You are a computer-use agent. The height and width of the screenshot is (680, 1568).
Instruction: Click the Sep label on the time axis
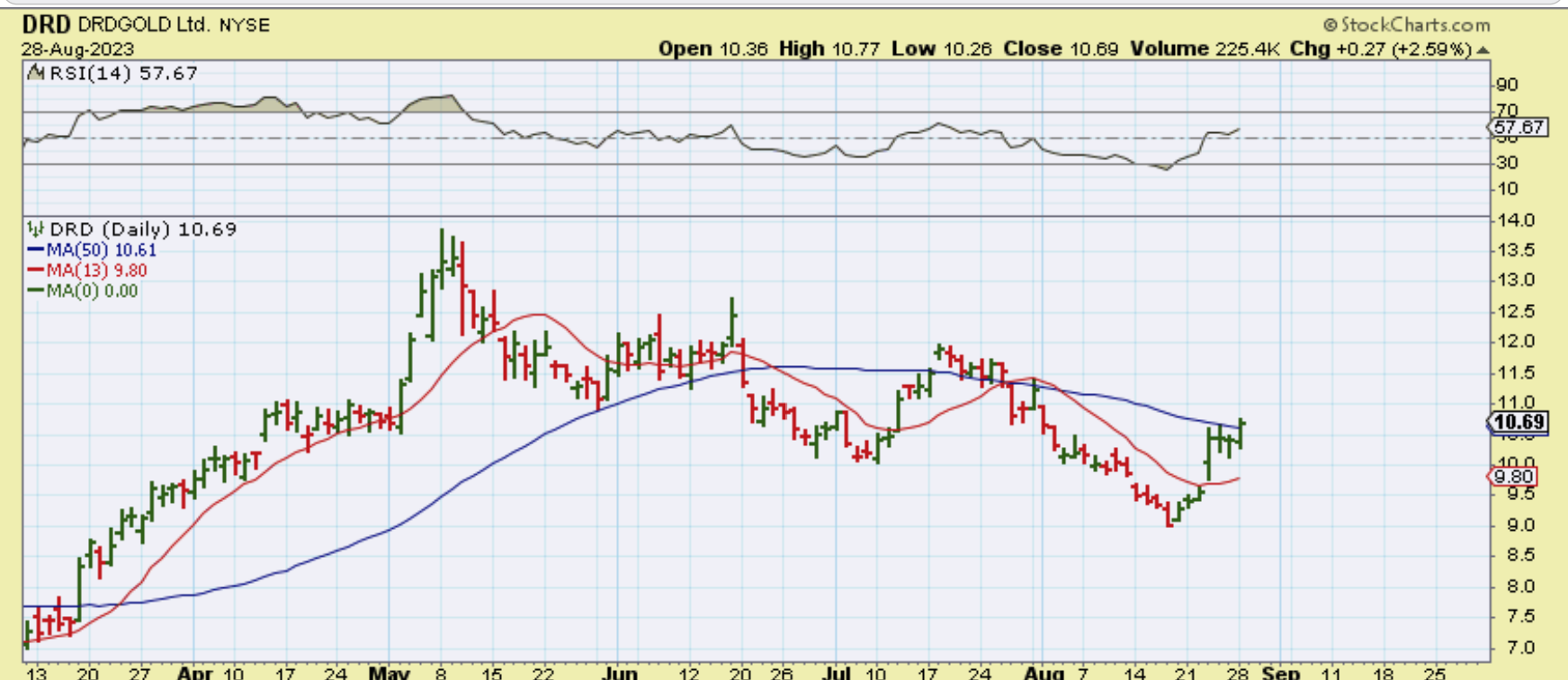[1279, 672]
